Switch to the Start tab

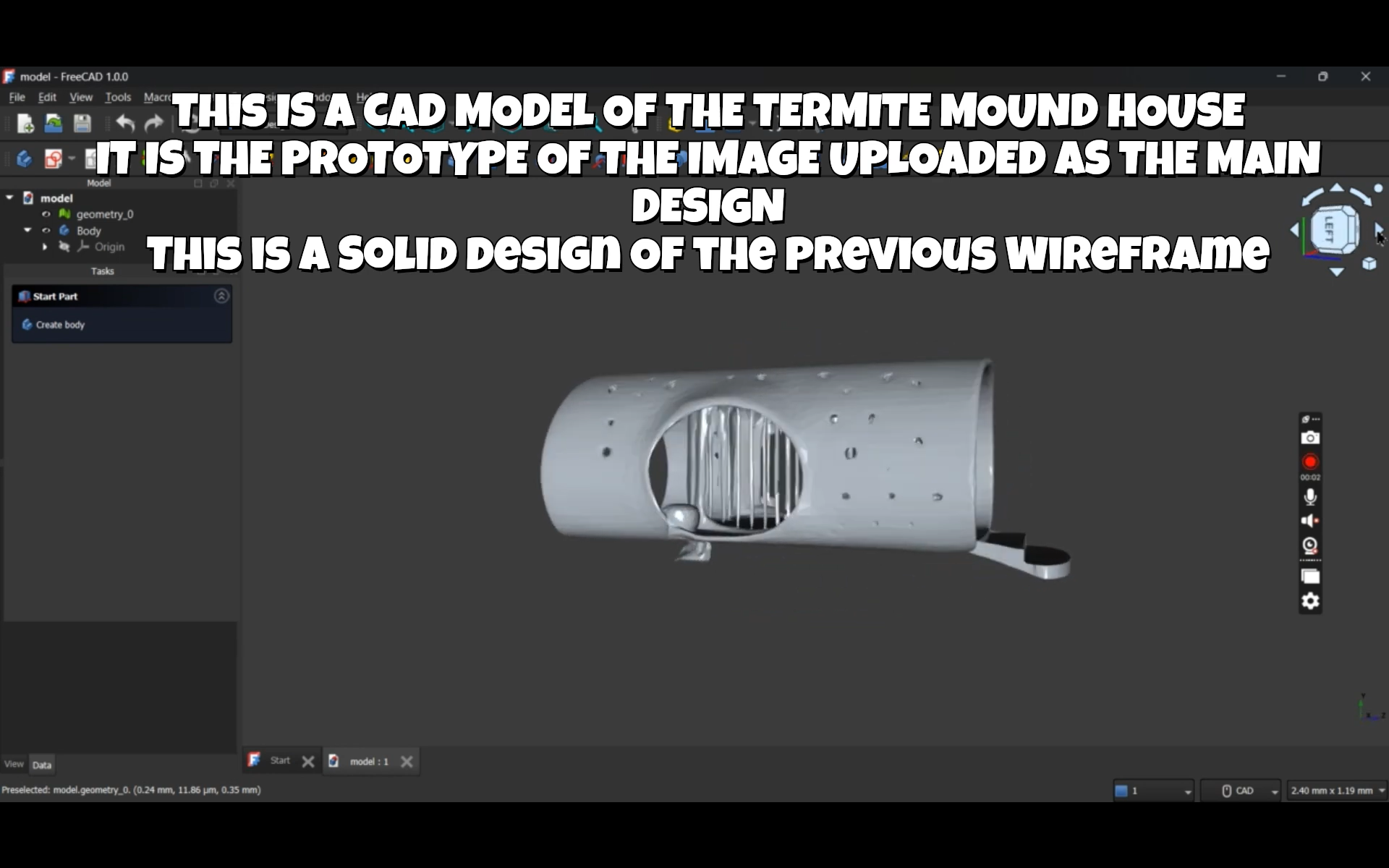coord(279,761)
